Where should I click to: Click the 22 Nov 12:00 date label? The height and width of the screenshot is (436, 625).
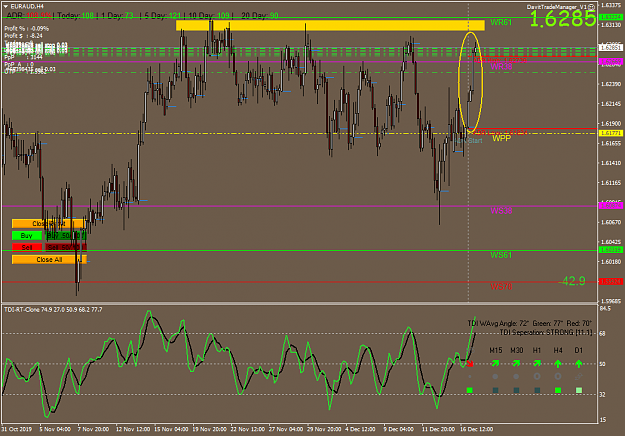coord(248,429)
